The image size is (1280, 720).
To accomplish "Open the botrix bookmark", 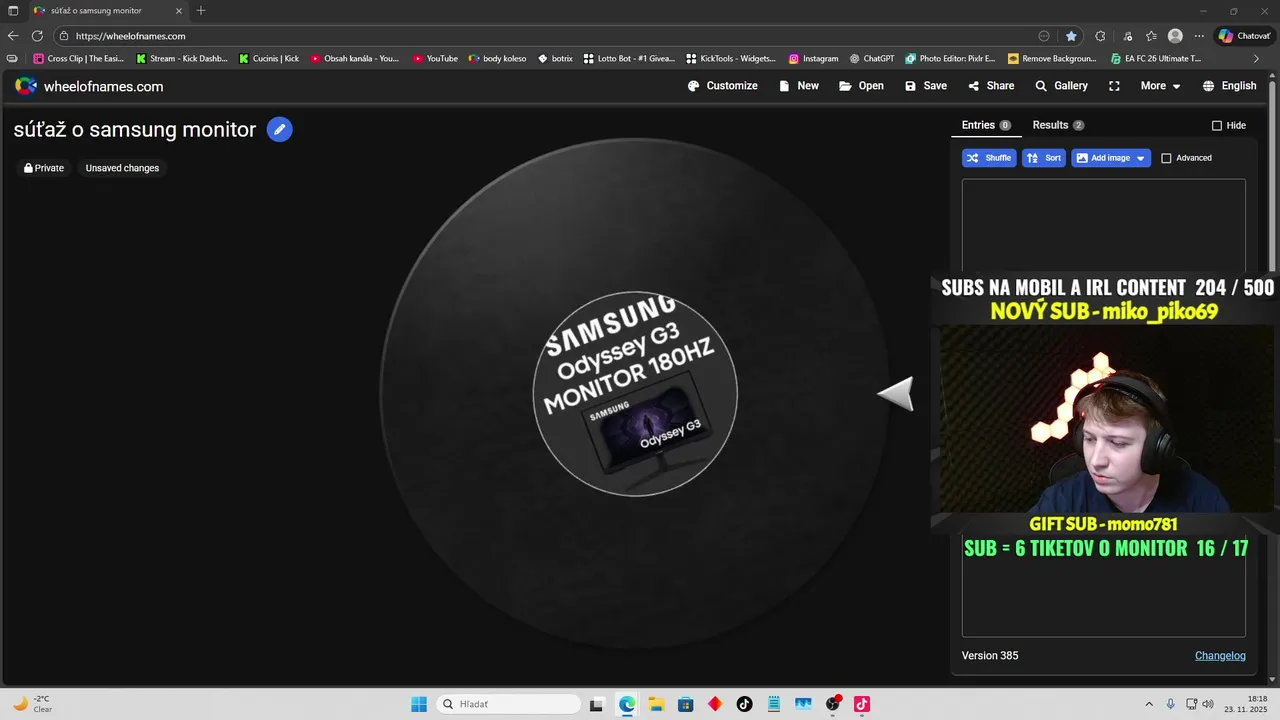I will (x=555, y=59).
